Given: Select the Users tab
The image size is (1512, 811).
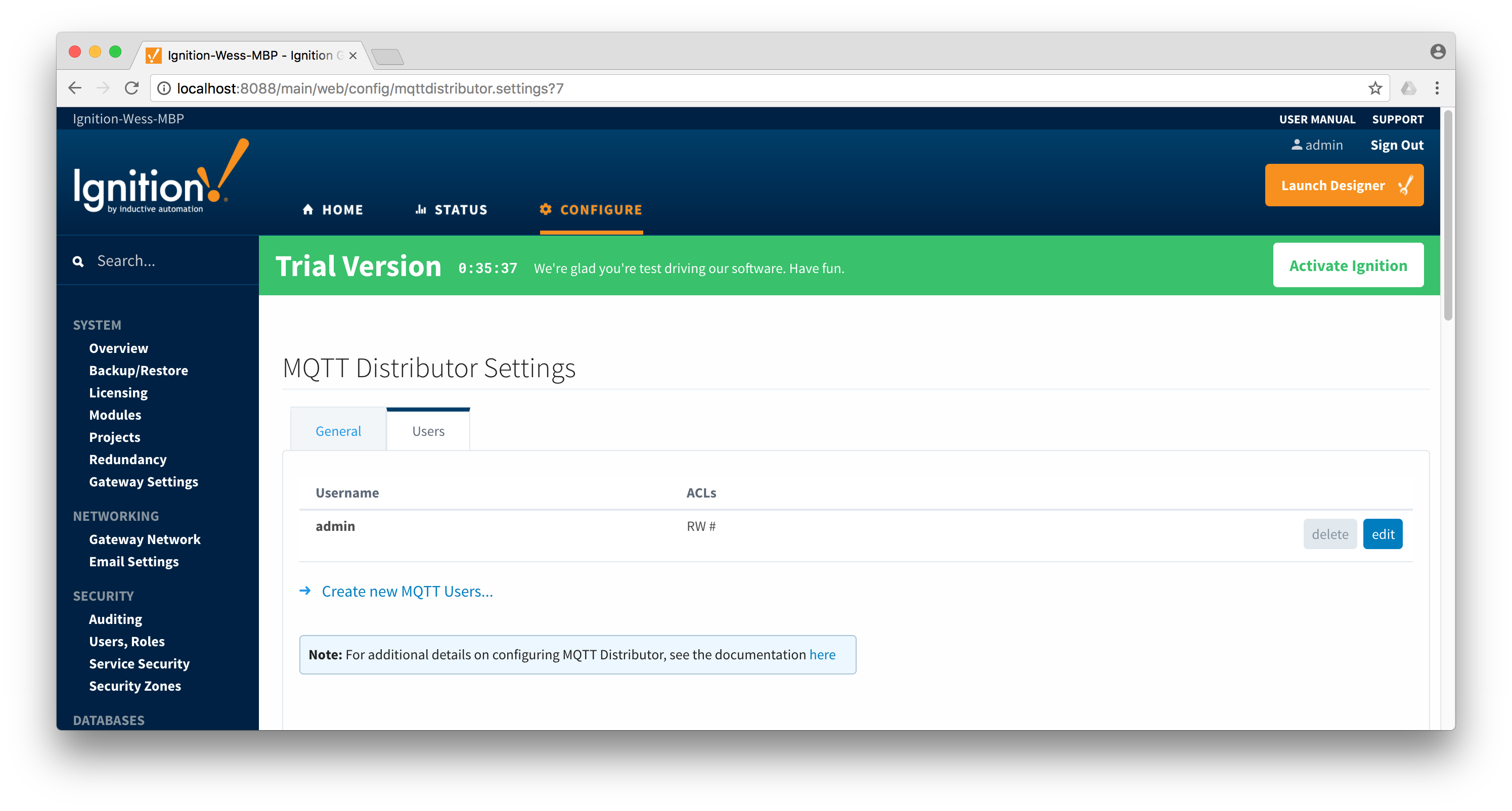Looking at the screenshot, I should pyautogui.click(x=428, y=431).
